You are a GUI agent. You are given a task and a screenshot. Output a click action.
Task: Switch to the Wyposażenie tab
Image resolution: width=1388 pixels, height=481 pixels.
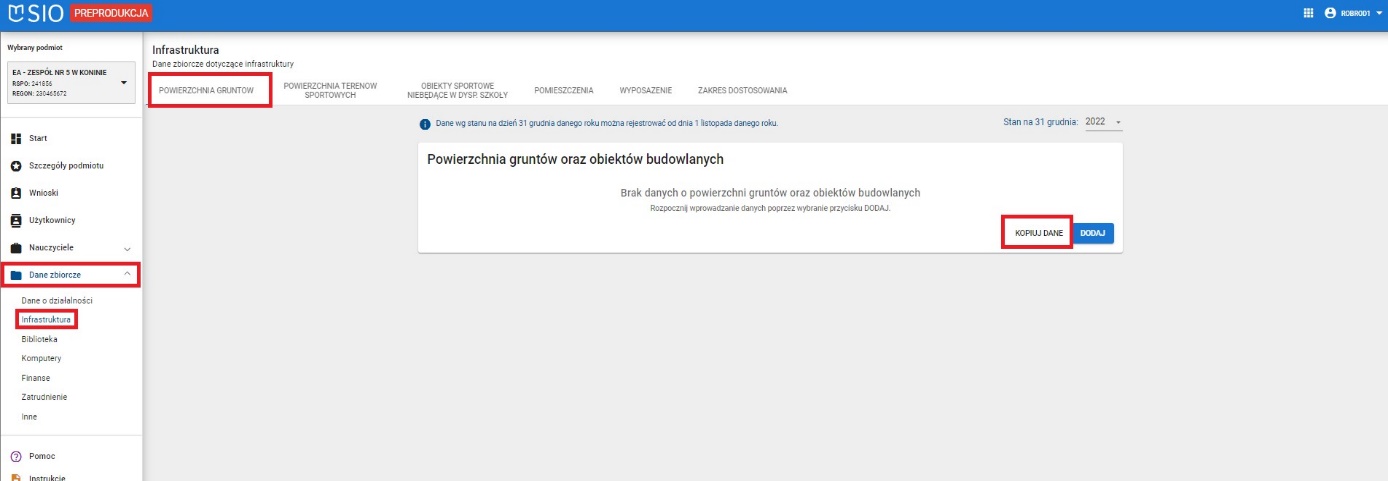(646, 90)
